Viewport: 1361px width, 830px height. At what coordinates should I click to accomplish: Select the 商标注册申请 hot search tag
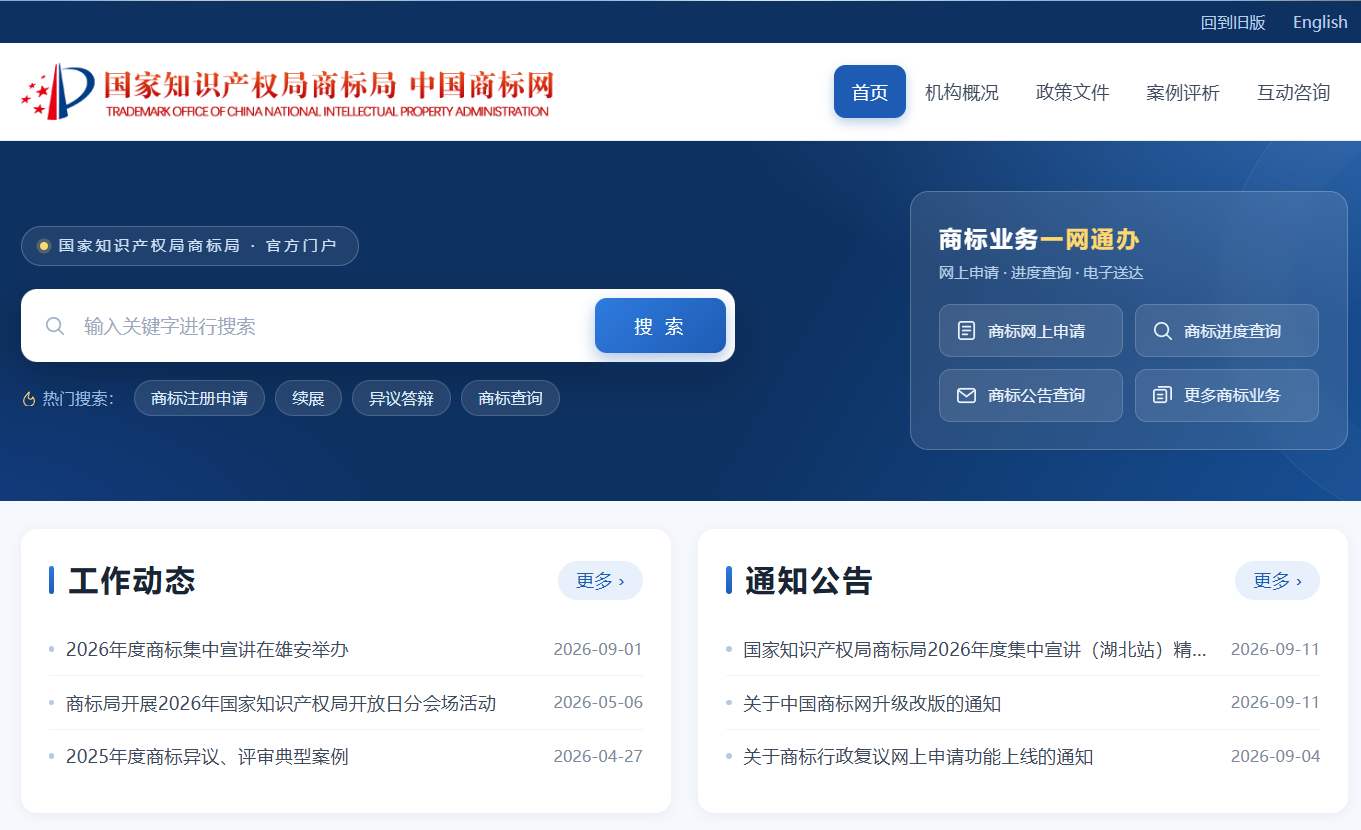(x=199, y=398)
